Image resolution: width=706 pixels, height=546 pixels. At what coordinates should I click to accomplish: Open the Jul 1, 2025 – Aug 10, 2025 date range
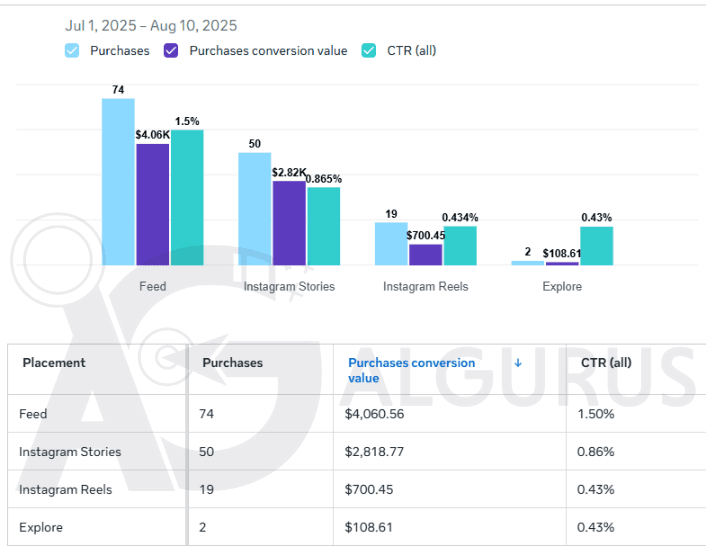click(x=151, y=25)
